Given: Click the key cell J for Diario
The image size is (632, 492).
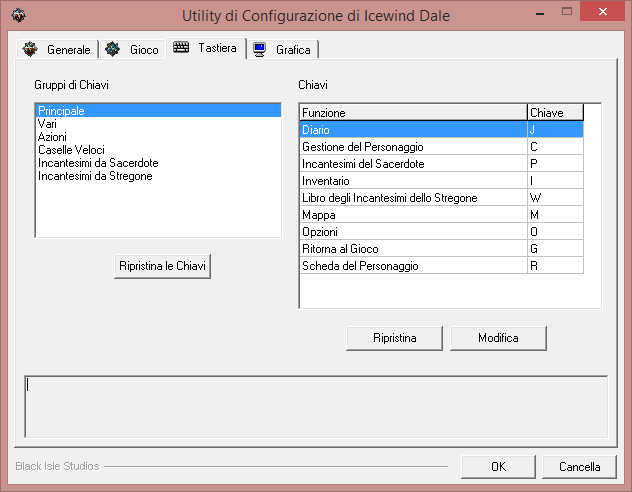Looking at the screenshot, I should (555, 130).
